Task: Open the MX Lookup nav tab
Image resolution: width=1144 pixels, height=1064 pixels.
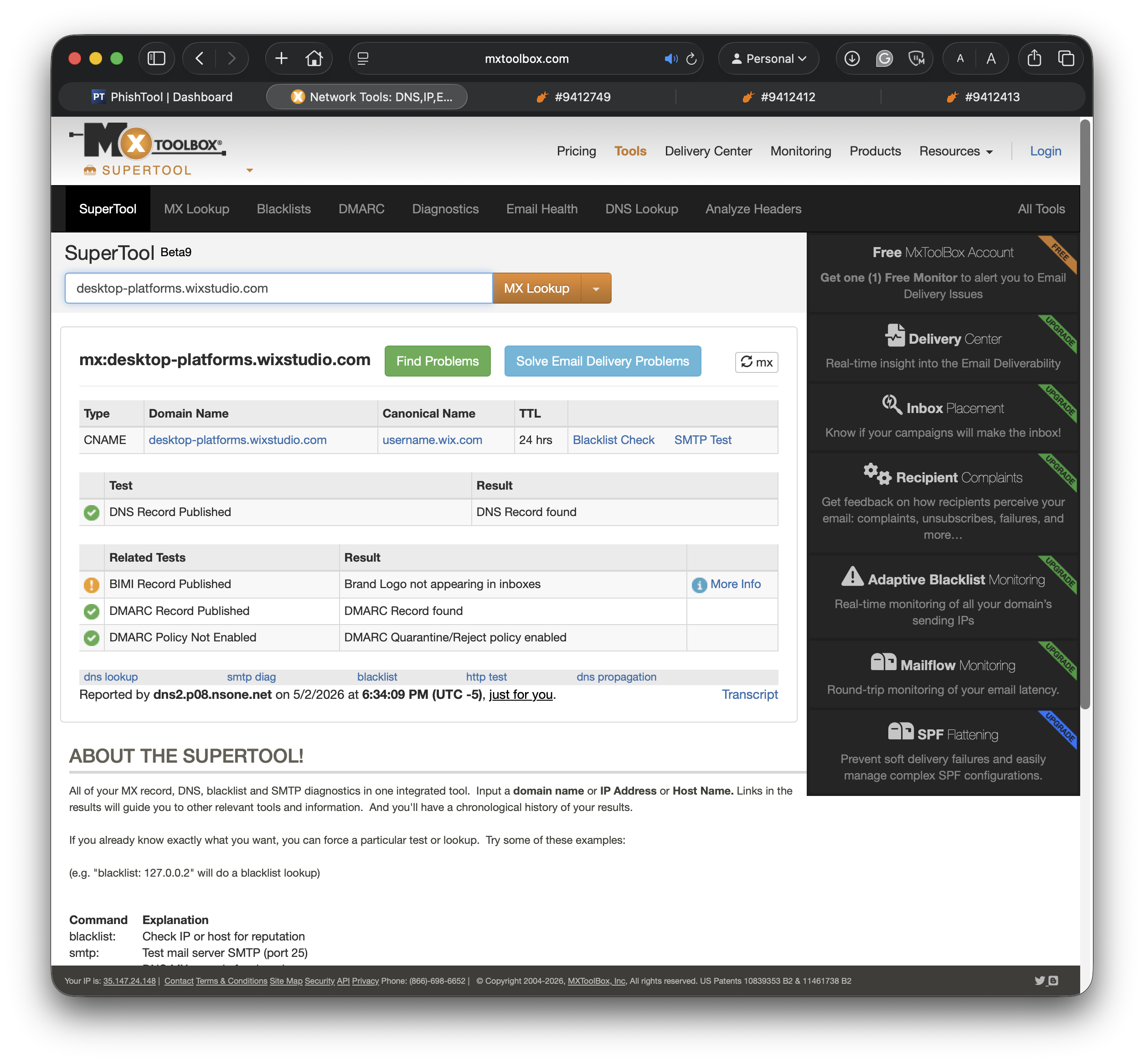Action: (x=197, y=209)
